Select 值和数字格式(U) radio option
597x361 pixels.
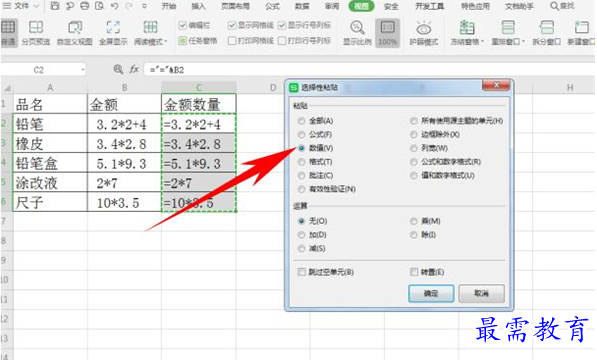[x=414, y=176]
